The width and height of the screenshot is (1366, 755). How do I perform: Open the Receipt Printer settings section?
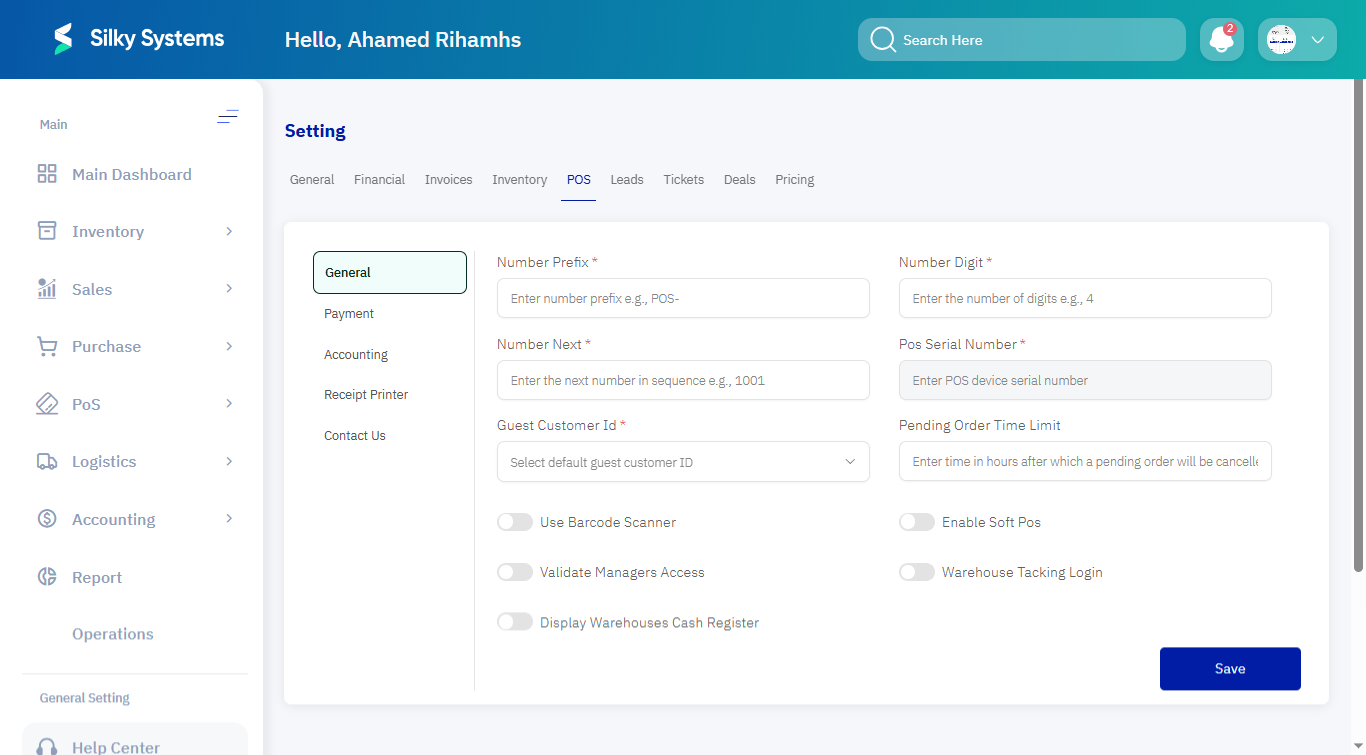[x=365, y=394]
